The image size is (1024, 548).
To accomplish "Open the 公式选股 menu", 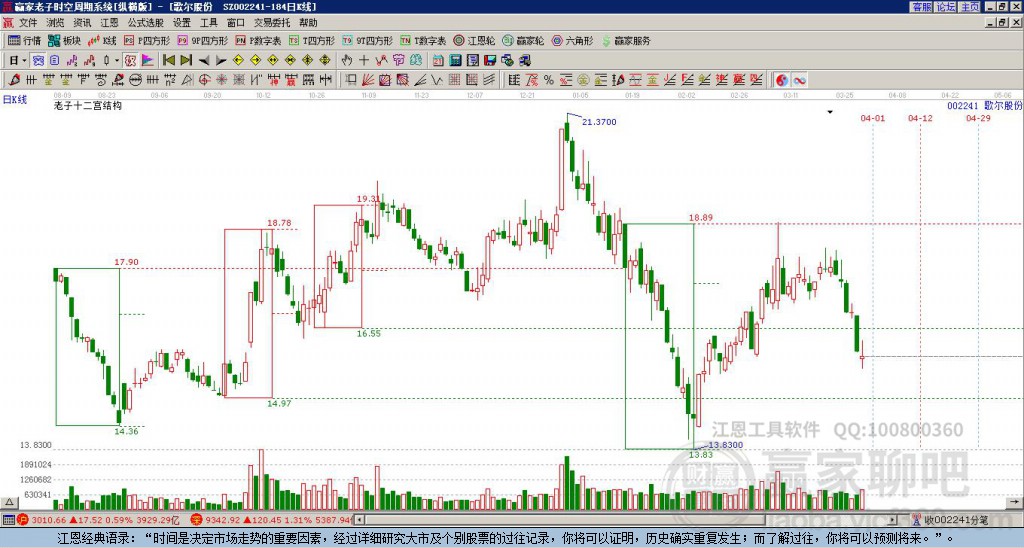I will 146,23.
